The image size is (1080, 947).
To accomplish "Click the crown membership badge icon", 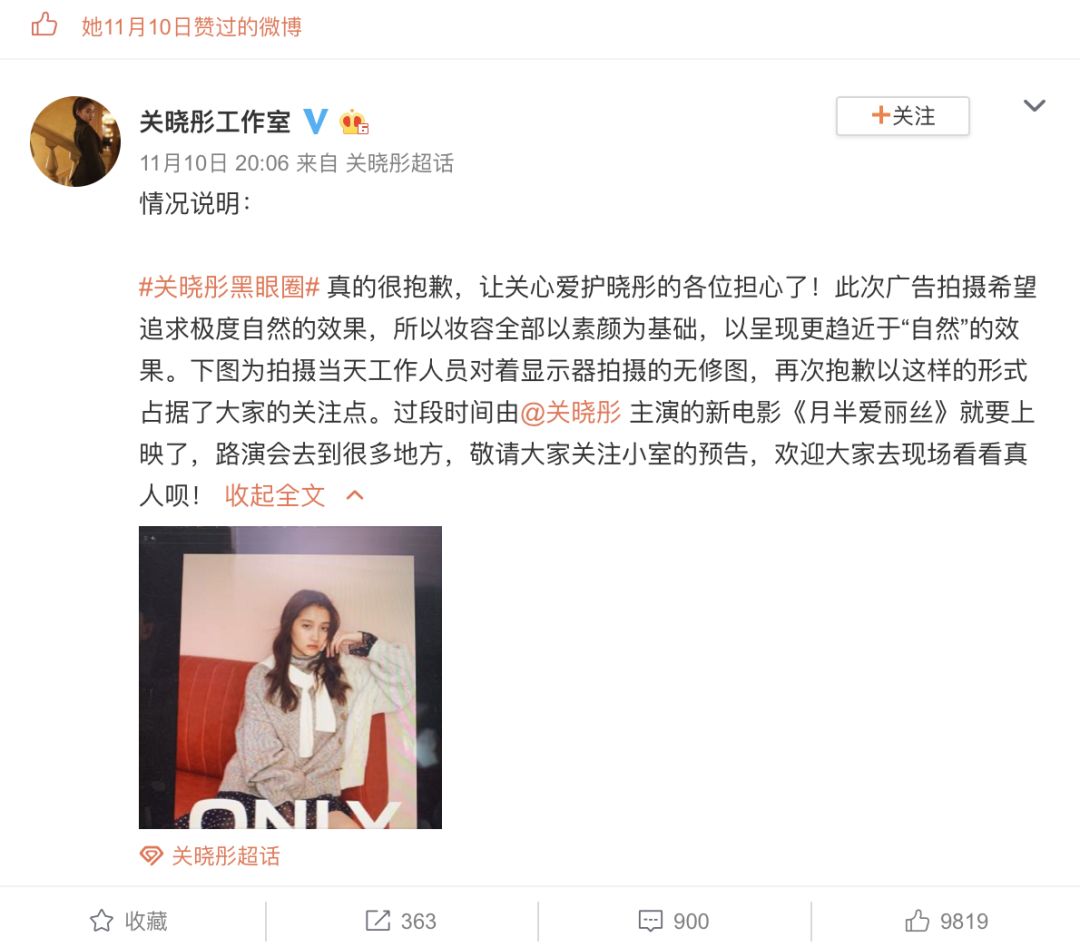I will point(354,122).
